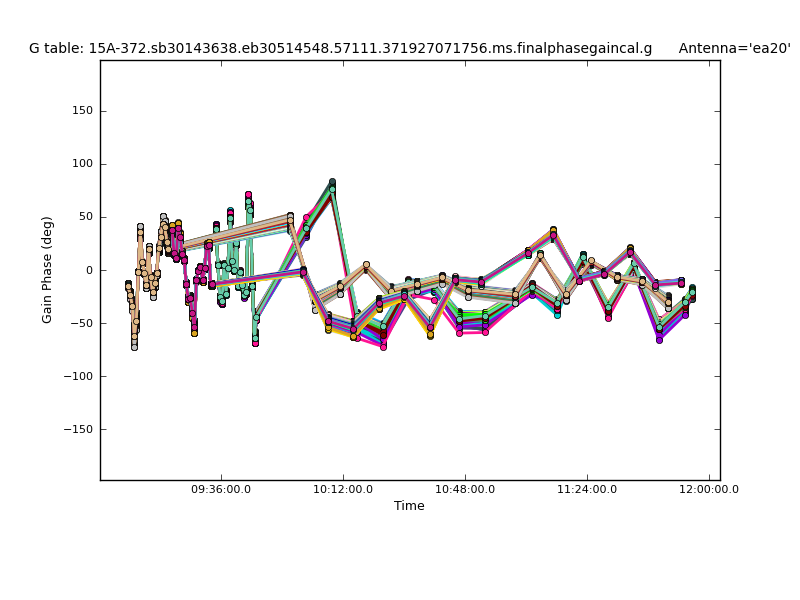Click the 50 y-axis tick label
This screenshot has width=800, height=600.
pyautogui.click(x=84, y=217)
